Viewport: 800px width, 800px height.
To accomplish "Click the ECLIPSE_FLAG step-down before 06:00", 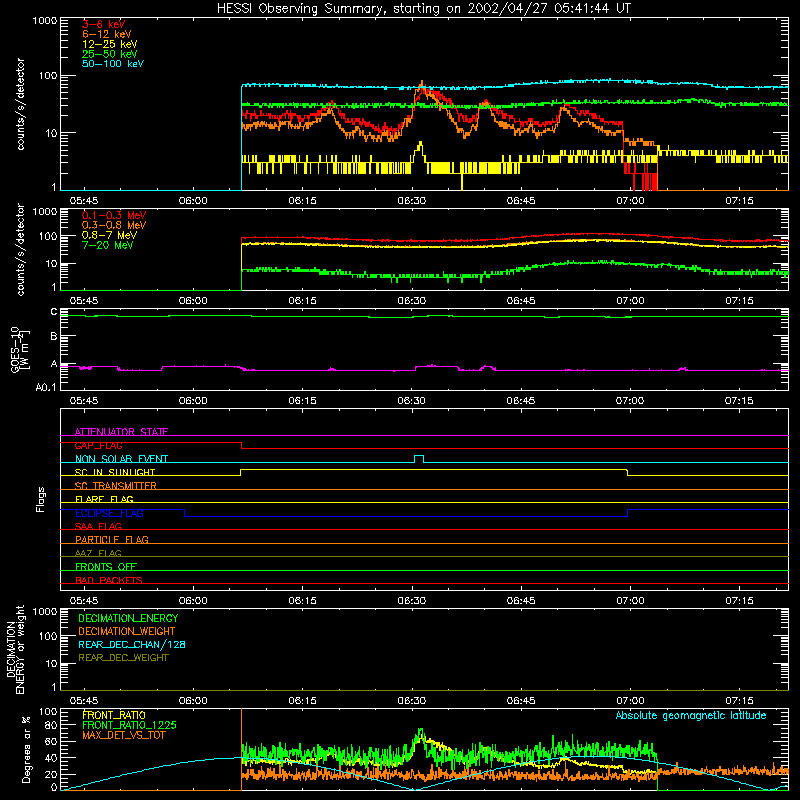I will [x=185, y=513].
